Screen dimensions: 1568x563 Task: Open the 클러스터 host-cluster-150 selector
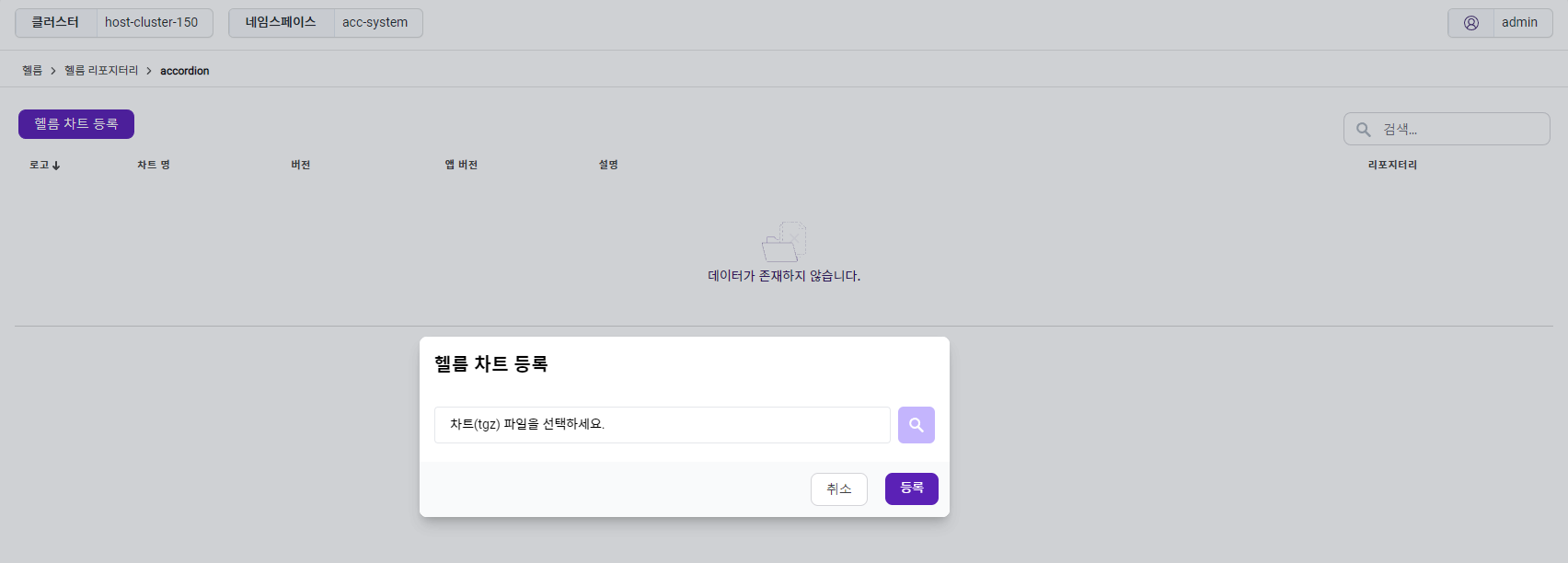coord(114,23)
